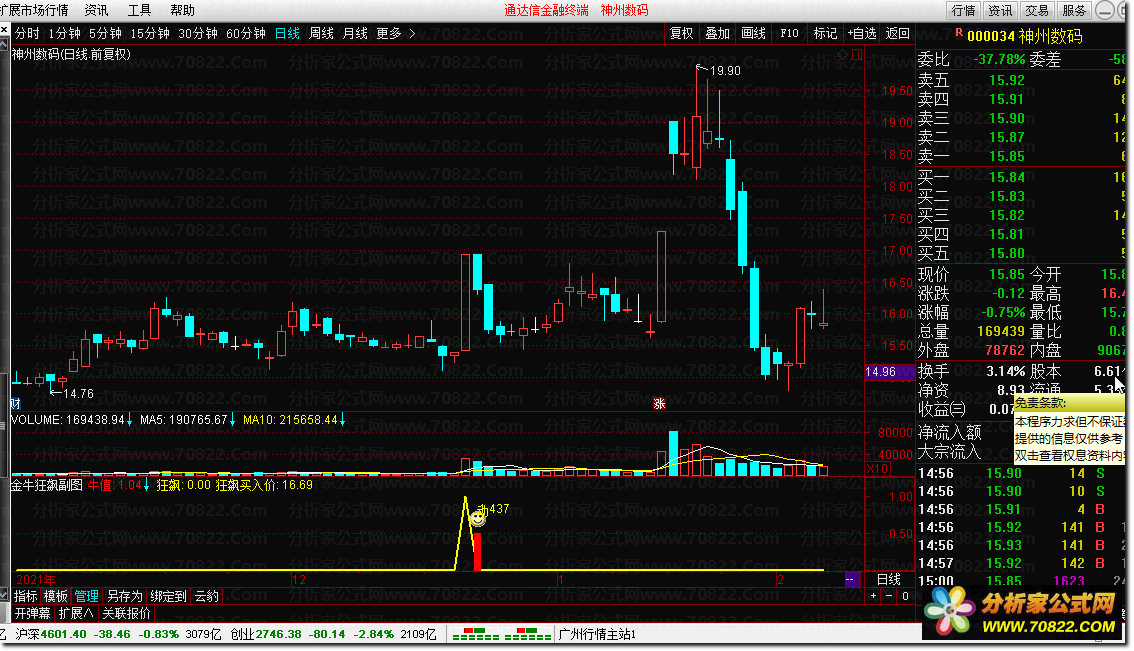This screenshot has height=651, width=1134.
Task: Click the 分析家公式网 flower logo
Action: [949, 610]
